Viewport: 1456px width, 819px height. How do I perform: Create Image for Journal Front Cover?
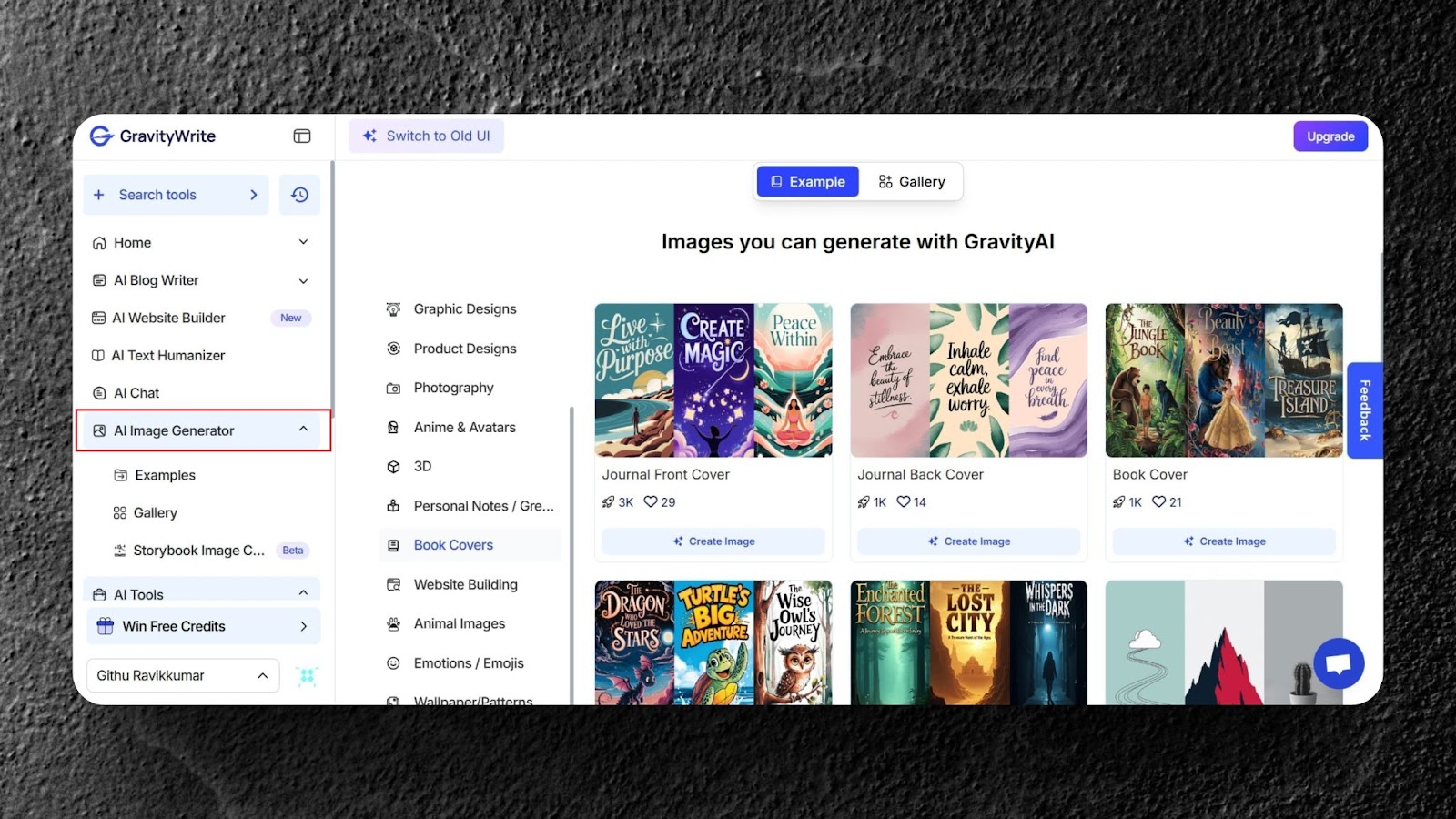coord(713,541)
